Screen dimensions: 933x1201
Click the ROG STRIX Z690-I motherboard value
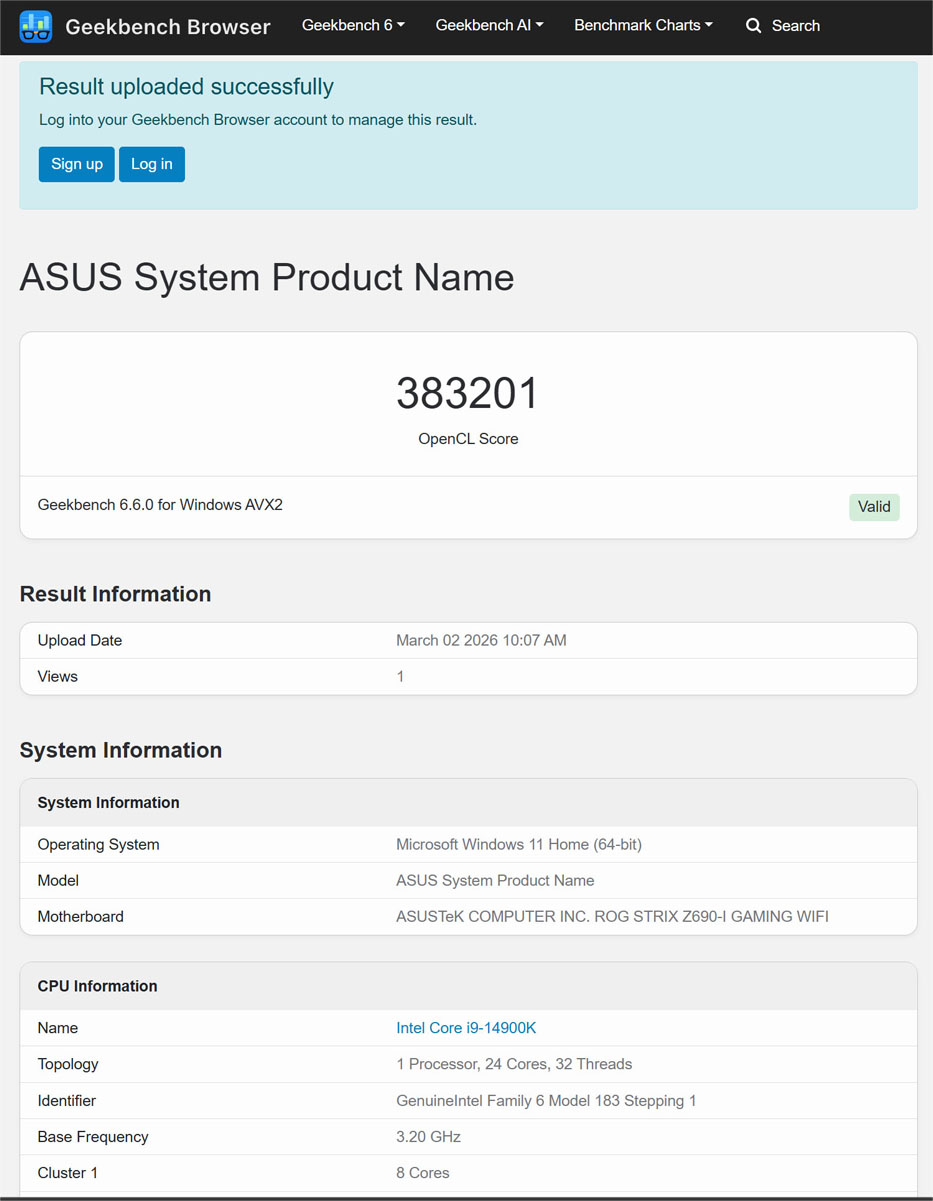click(612, 916)
